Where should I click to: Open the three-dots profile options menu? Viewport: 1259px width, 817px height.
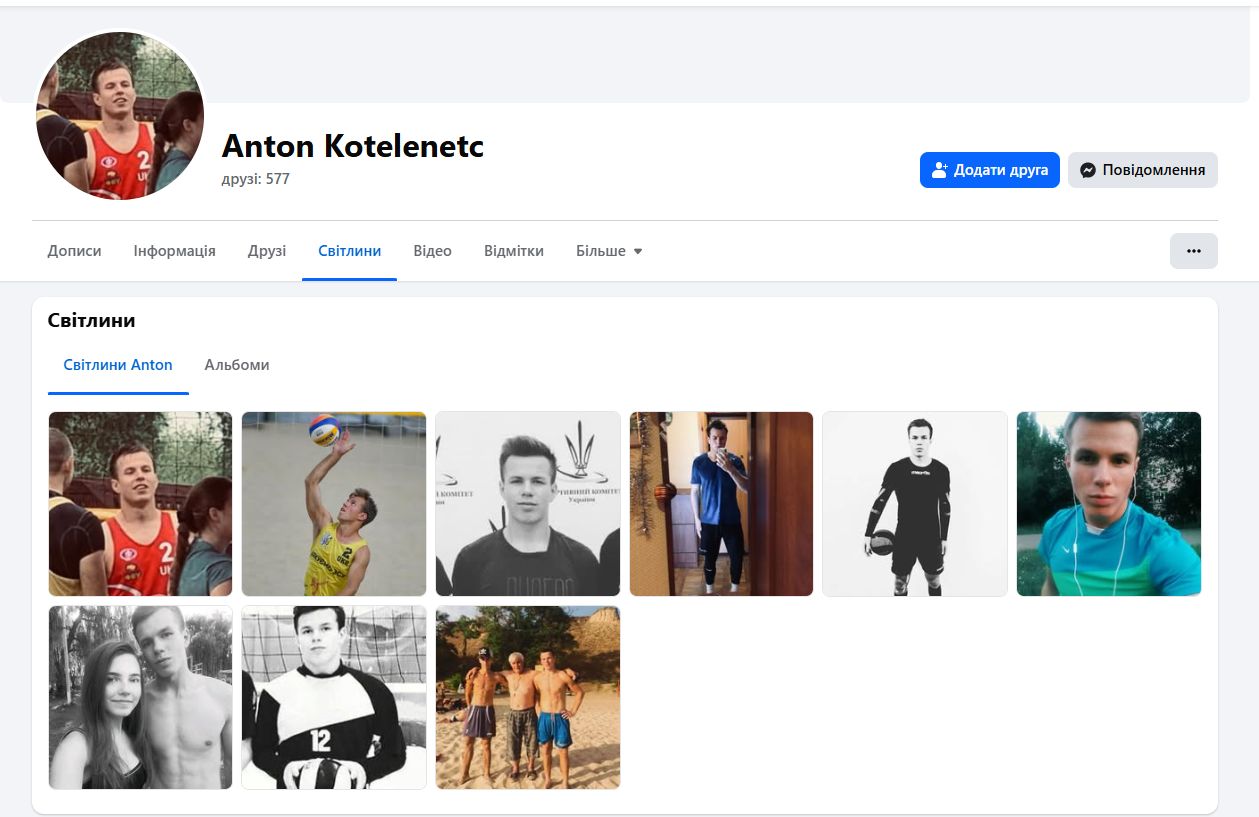coord(1193,251)
